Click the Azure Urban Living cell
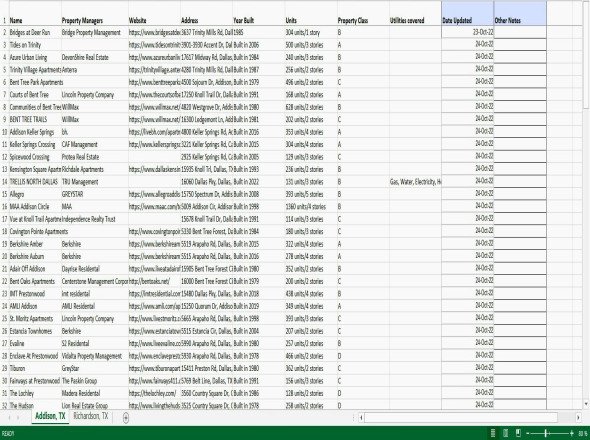Image resolution: width=590 pixels, height=440 pixels. (35, 57)
